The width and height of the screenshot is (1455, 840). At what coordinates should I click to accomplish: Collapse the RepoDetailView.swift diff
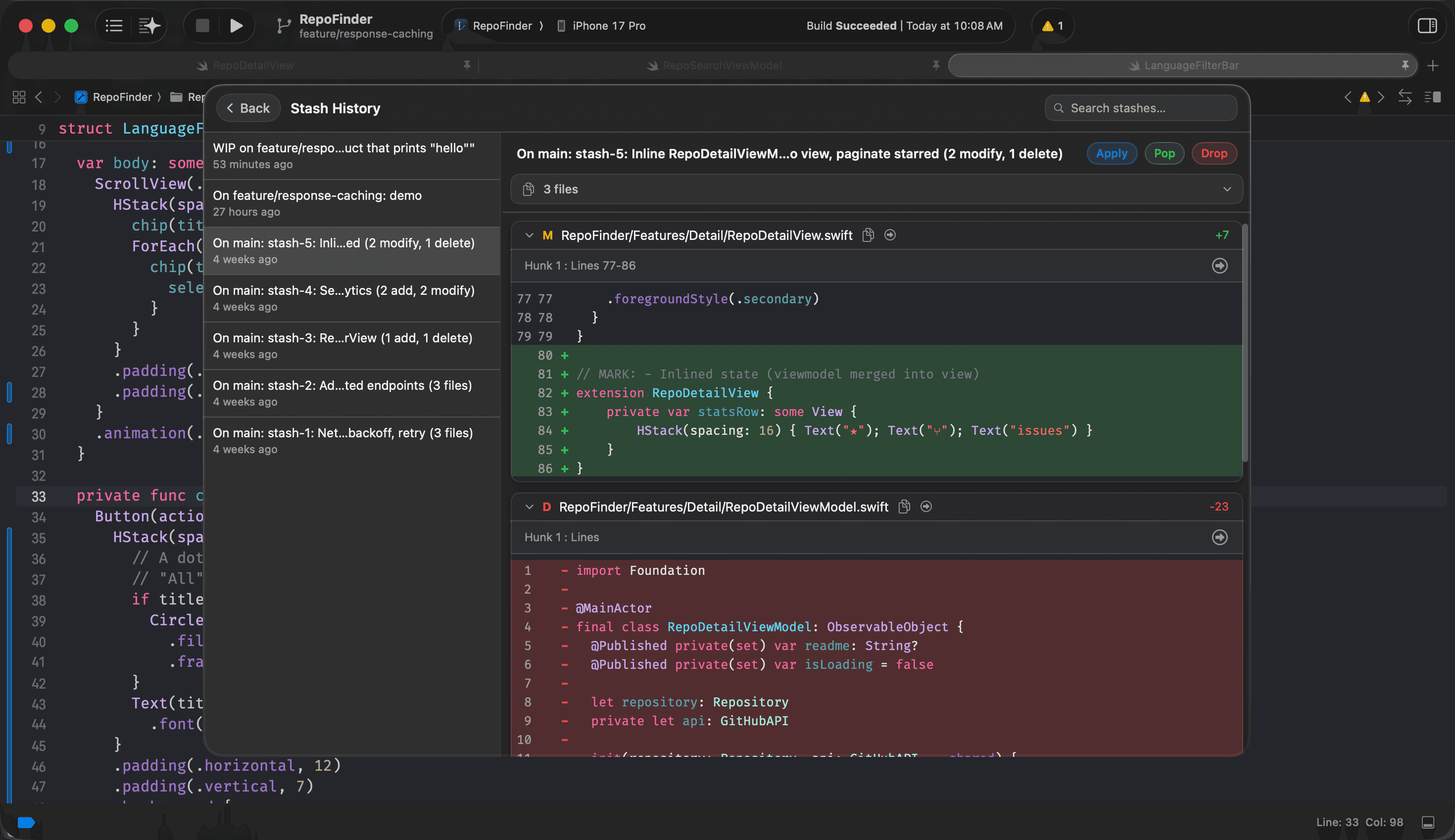(529, 235)
